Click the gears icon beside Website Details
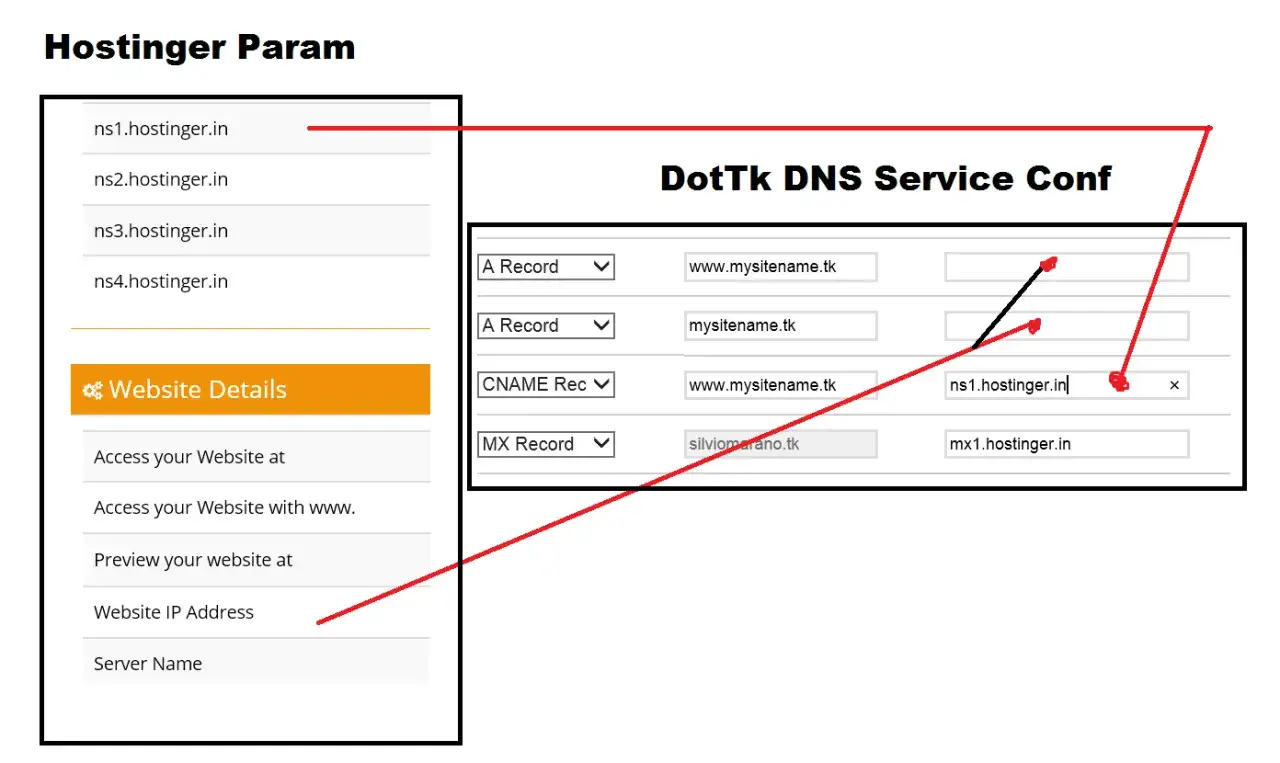The height and width of the screenshot is (763, 1280). coord(93,391)
